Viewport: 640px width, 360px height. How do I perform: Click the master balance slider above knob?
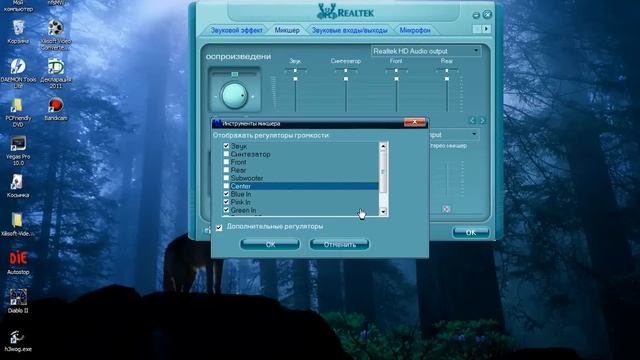234,74
